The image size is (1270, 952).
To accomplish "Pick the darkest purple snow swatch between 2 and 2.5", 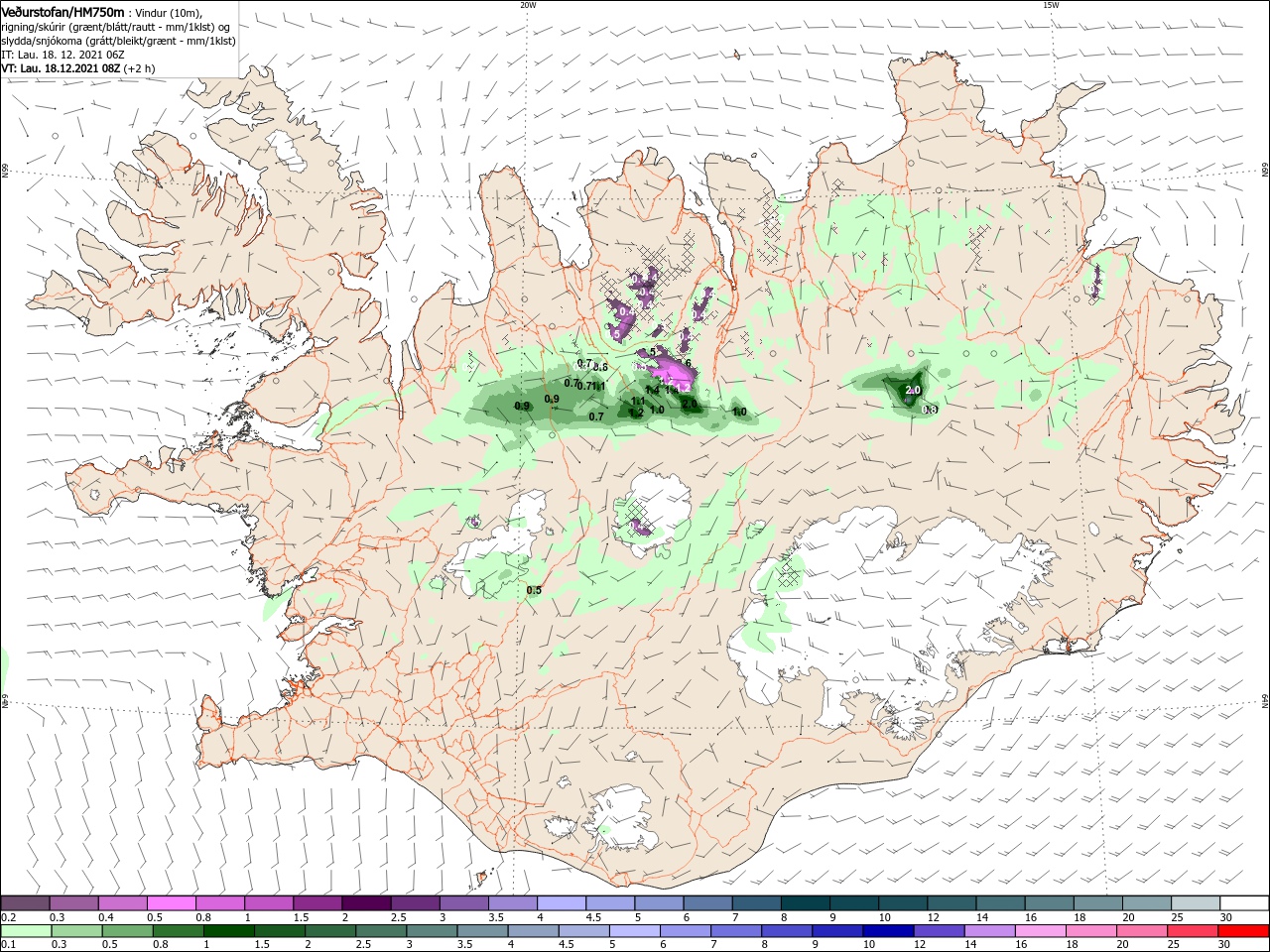I will [x=366, y=903].
